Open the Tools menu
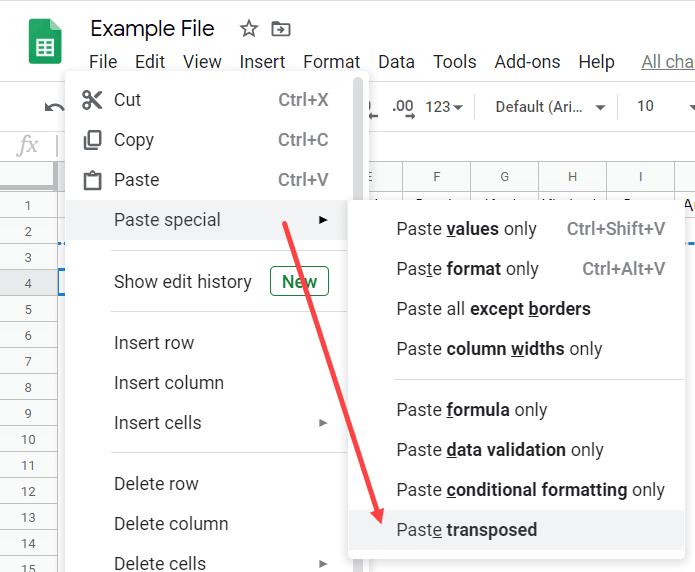The image size is (695, 572). tap(454, 62)
